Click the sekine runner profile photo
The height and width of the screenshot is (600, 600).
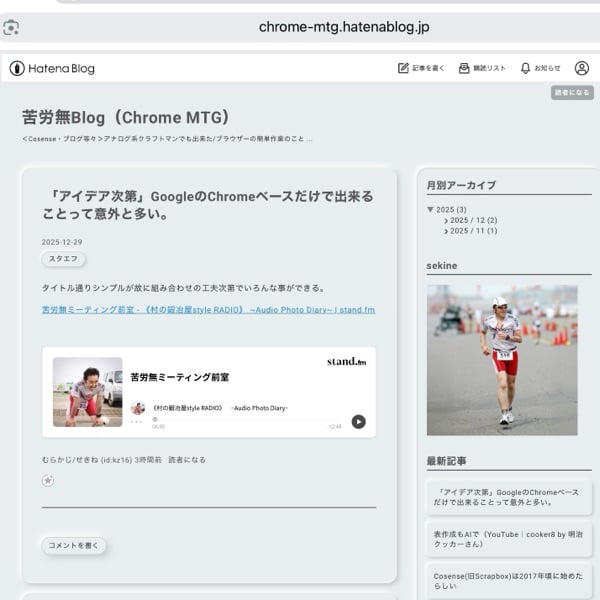click(502, 360)
